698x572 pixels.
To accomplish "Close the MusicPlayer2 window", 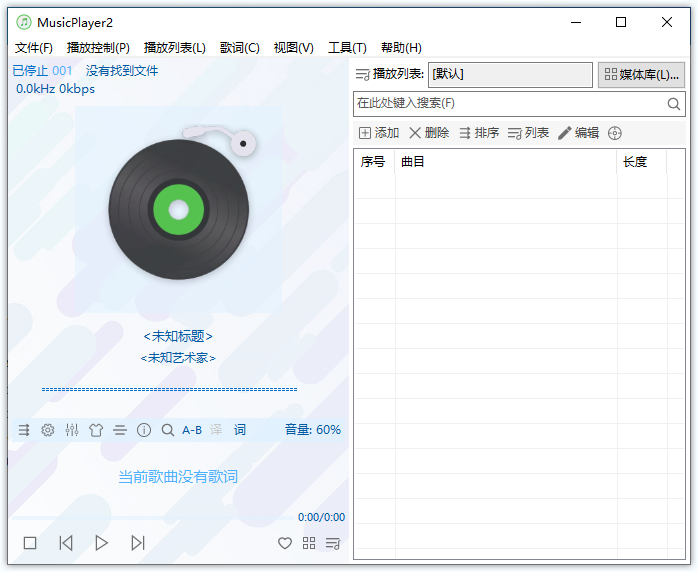I will (x=667, y=22).
